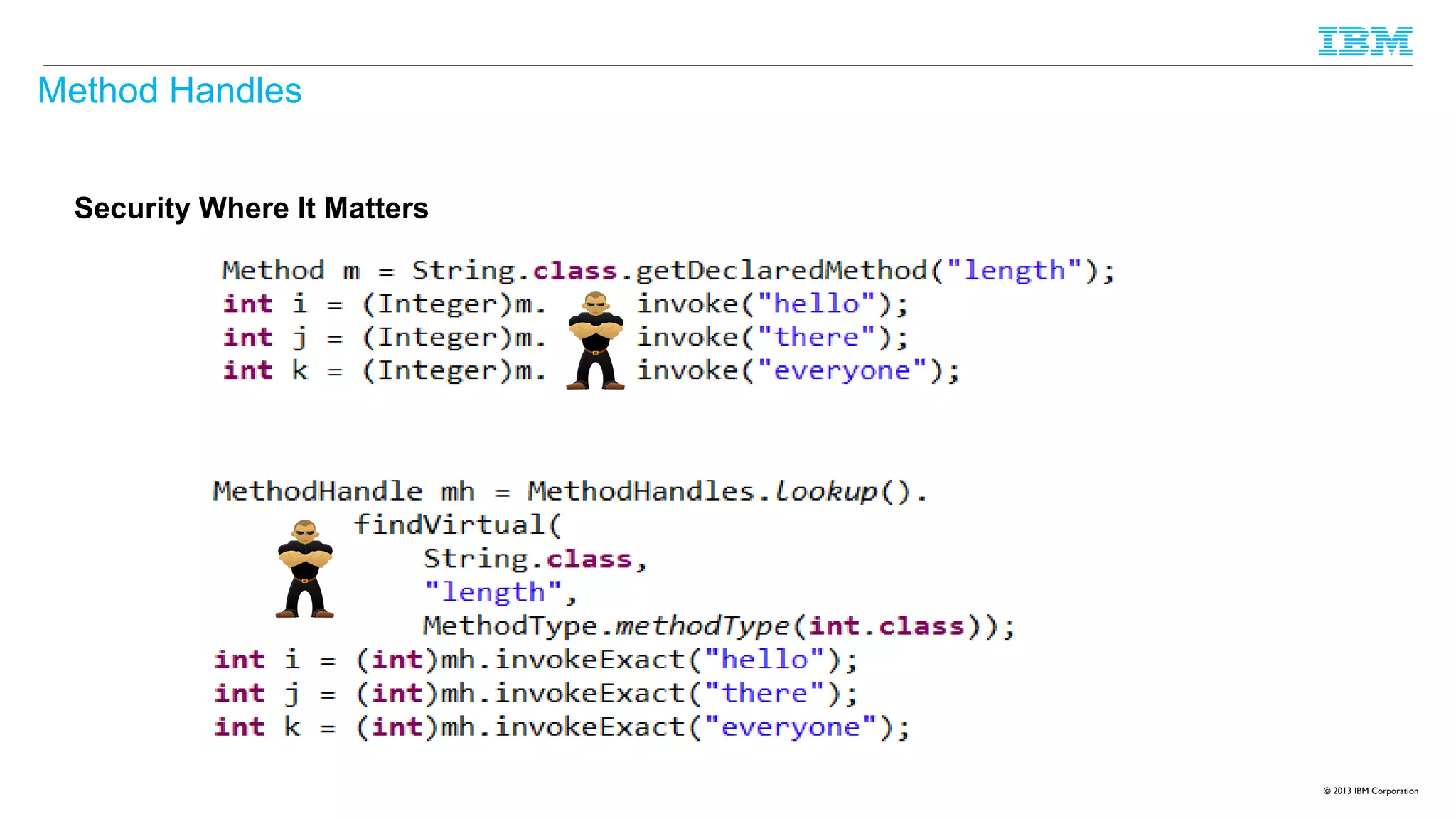Click the 'String.class,' argument line
Viewport: 1456px width, 819px height.
coord(535,559)
